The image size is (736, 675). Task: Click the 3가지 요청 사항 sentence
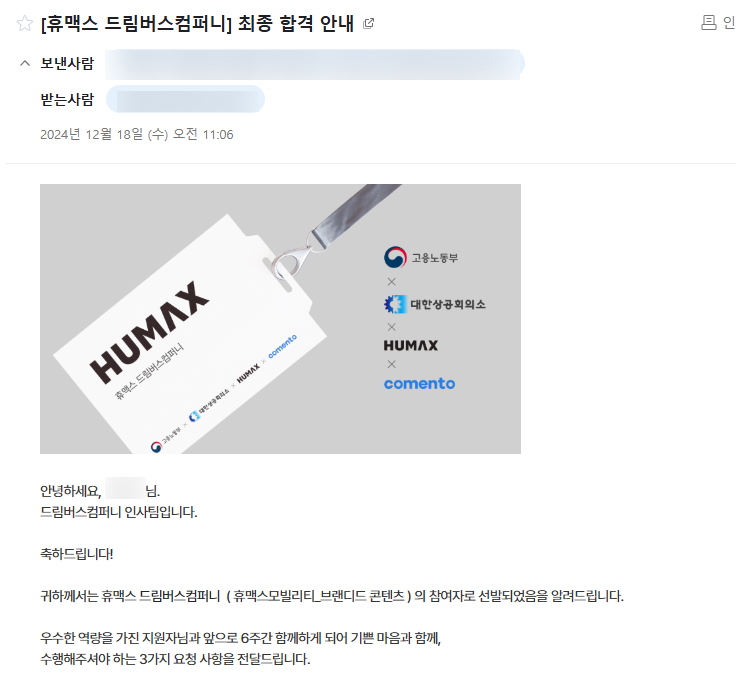(x=175, y=659)
